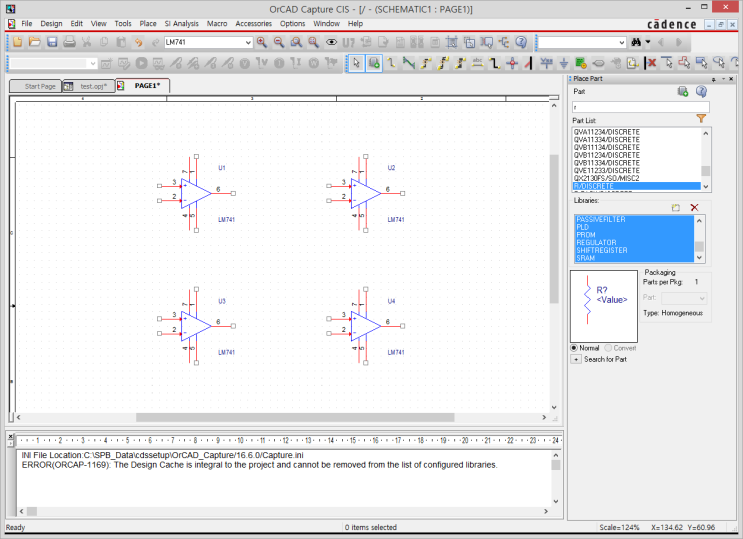Select the Place Junction tool

512,63
